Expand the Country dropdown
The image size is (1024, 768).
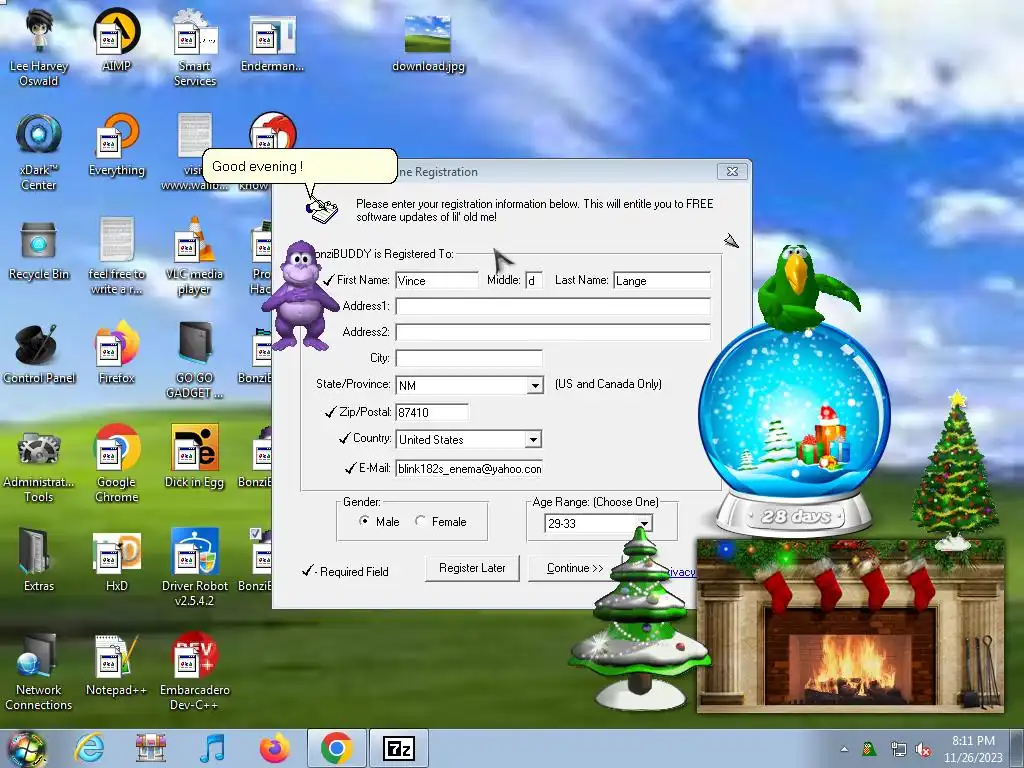click(534, 440)
